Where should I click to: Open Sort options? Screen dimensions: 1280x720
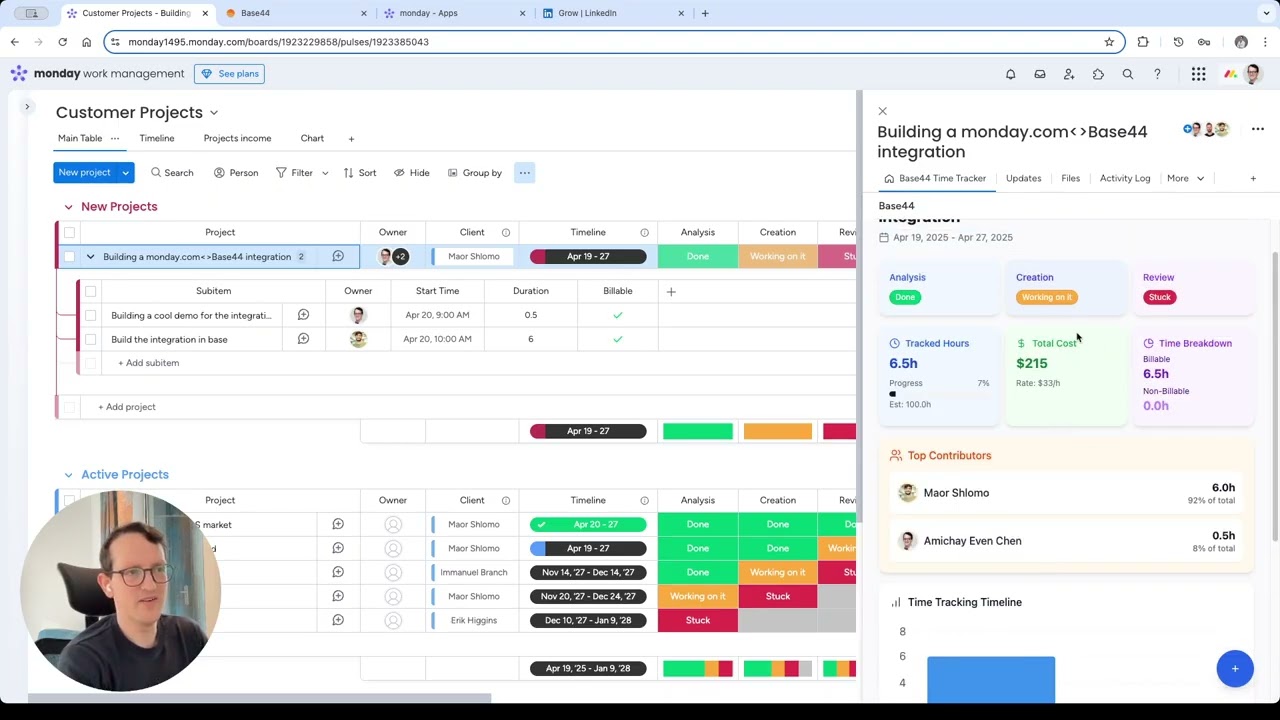(359, 173)
